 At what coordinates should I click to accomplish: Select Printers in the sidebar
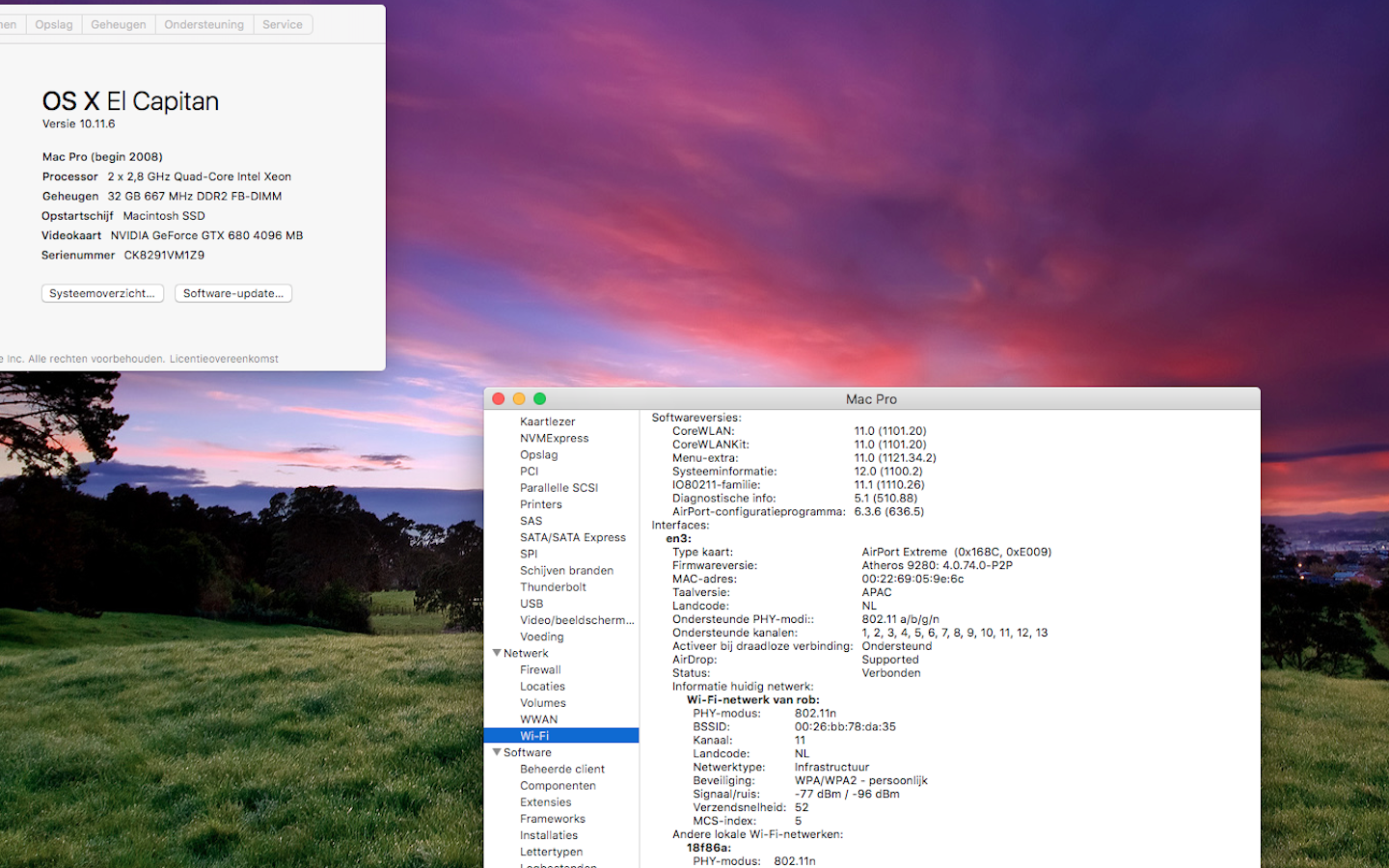click(541, 504)
